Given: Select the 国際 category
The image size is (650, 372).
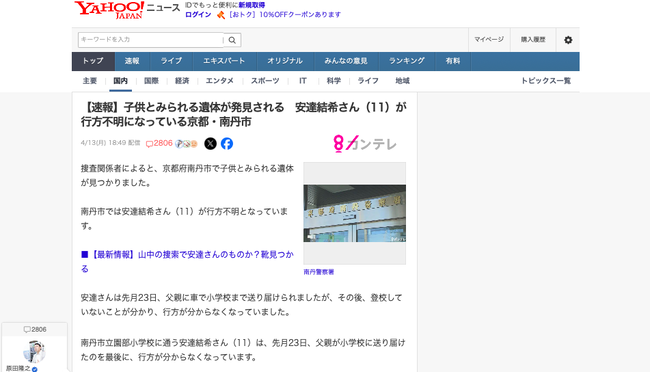Looking at the screenshot, I should [x=151, y=81].
